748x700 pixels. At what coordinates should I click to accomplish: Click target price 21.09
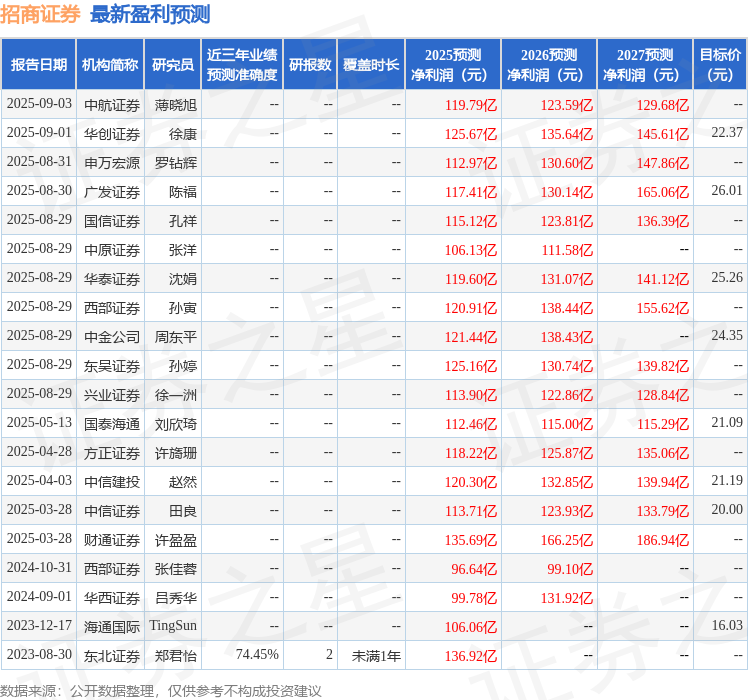coord(727,422)
